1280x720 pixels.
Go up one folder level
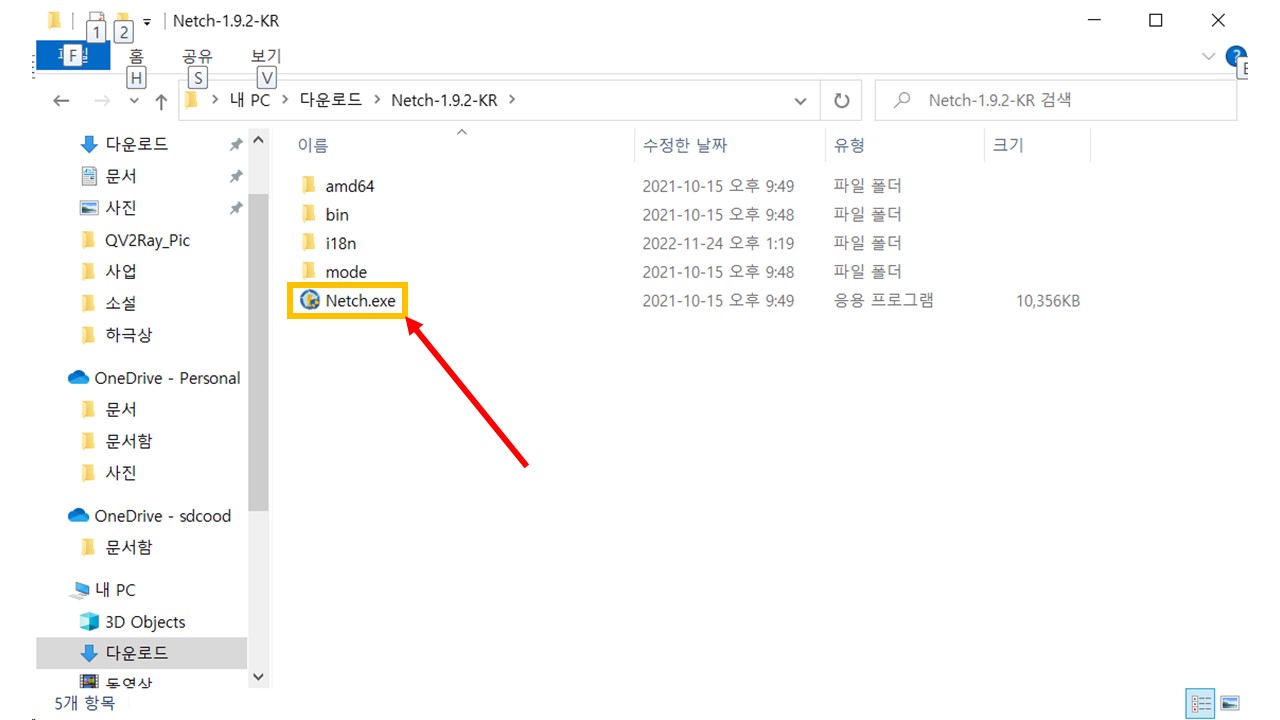[x=161, y=101]
